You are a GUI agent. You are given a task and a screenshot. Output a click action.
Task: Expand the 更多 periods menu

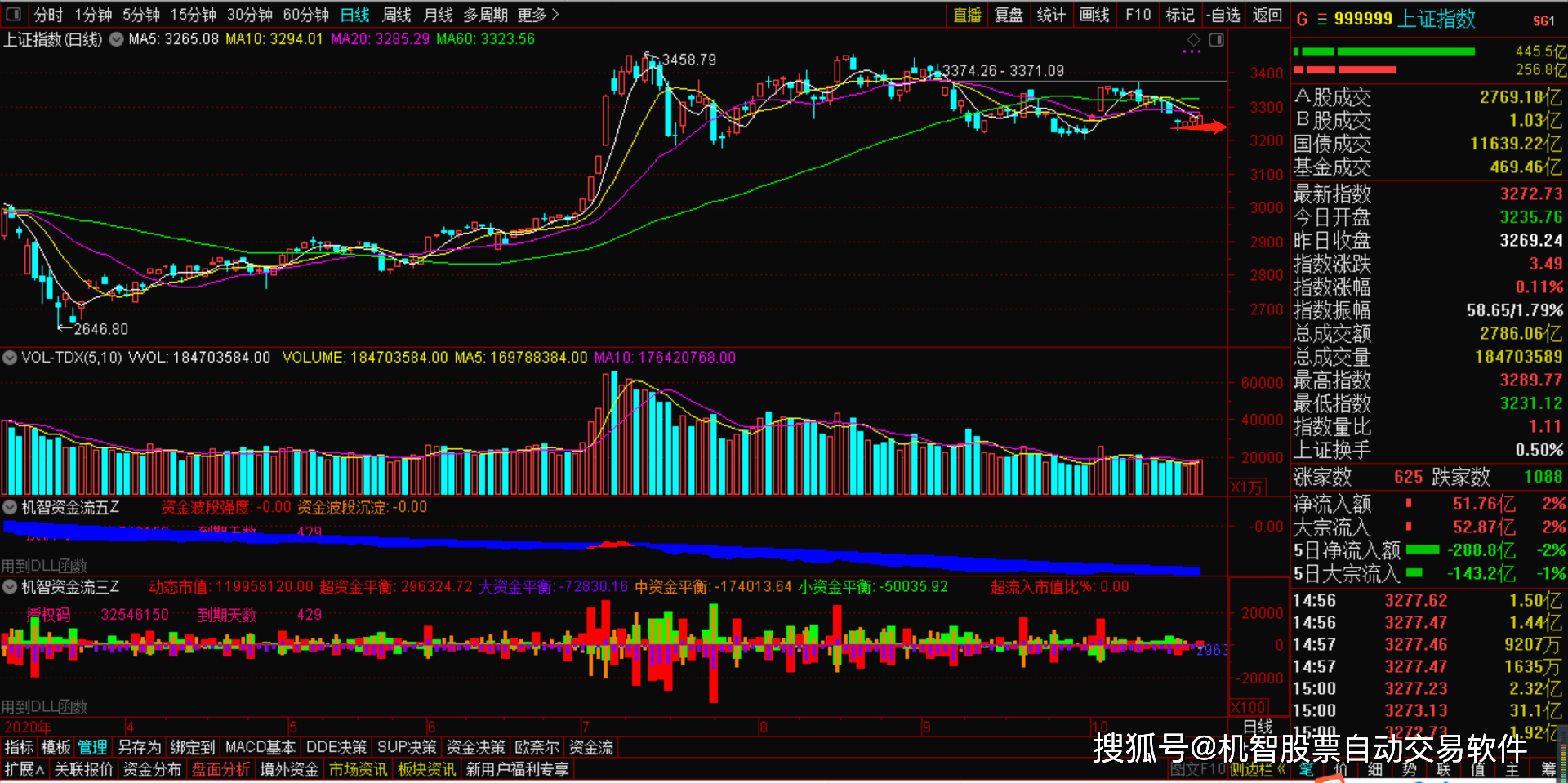[x=538, y=15]
